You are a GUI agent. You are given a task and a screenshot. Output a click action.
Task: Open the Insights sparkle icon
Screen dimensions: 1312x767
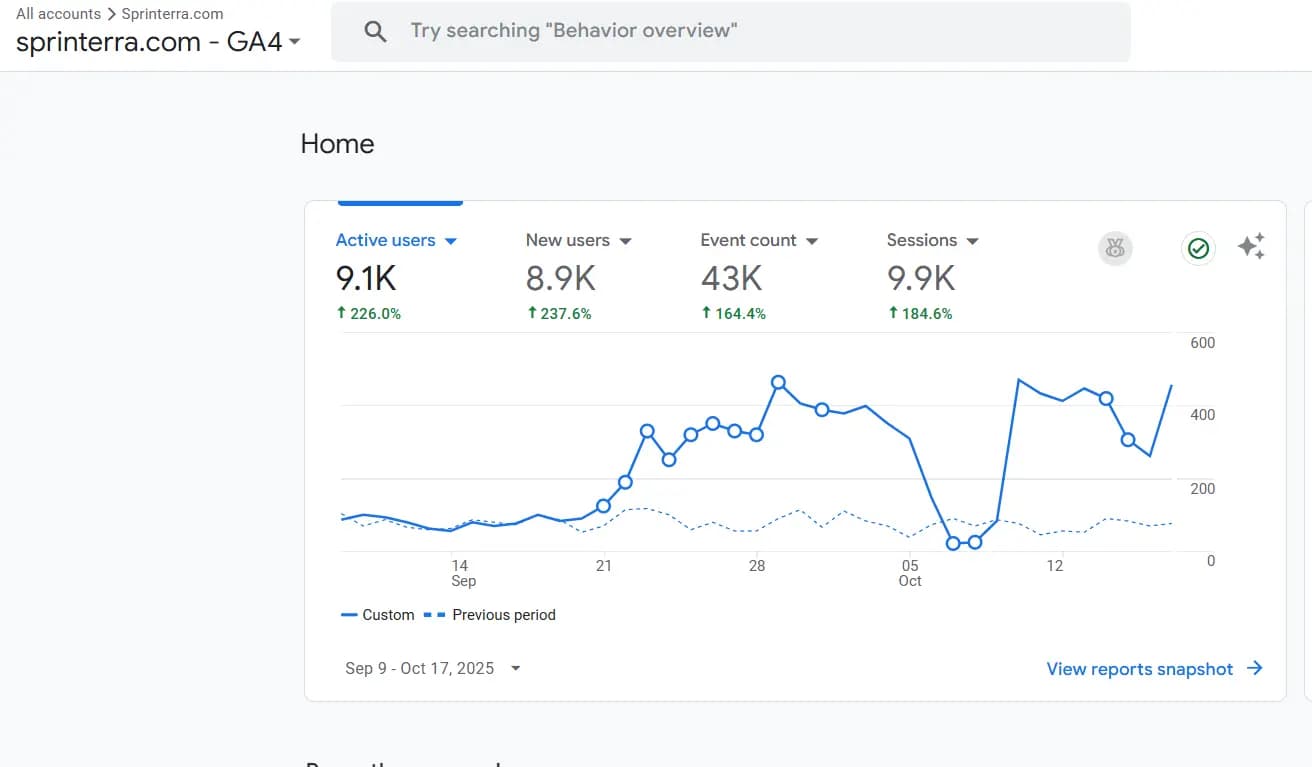click(1251, 246)
